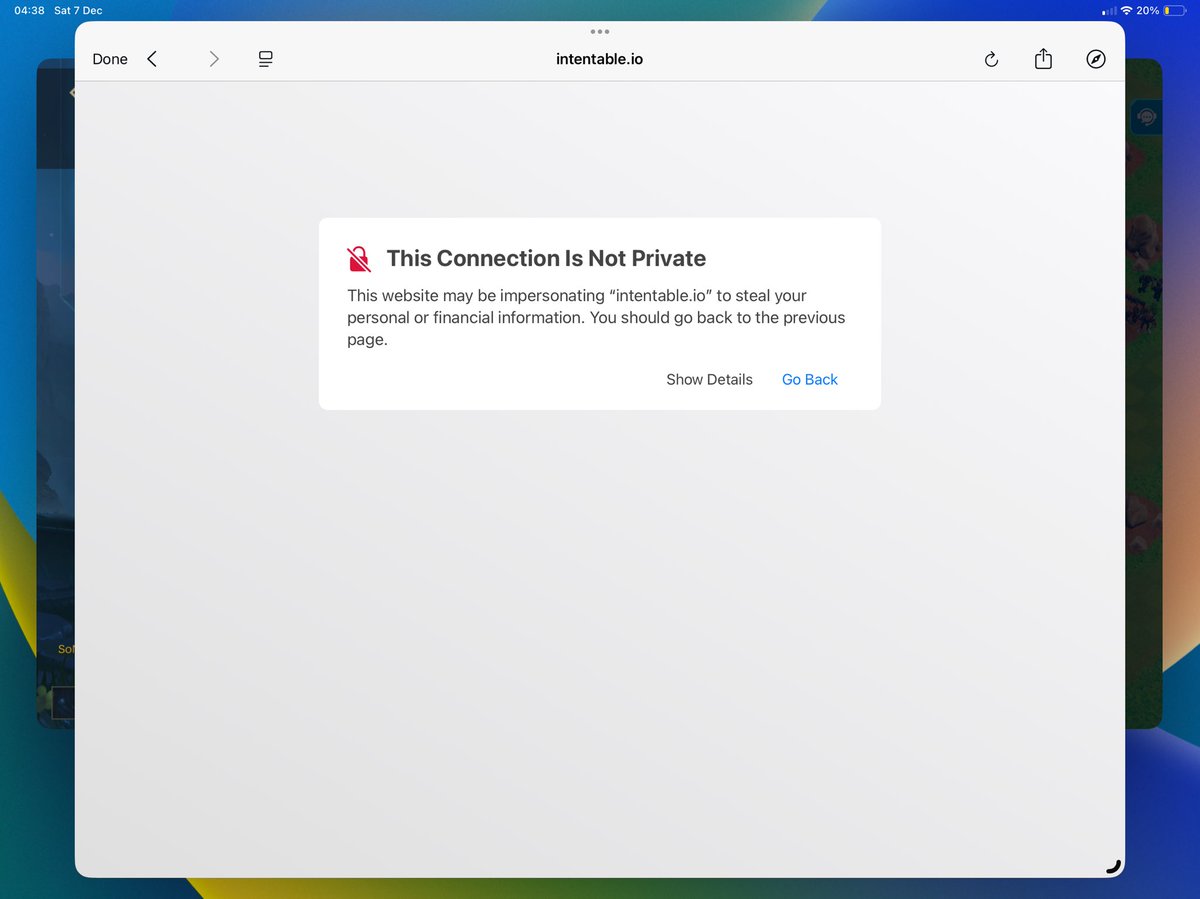Image resolution: width=1200 pixels, height=899 pixels.
Task: Select the intentable.io address bar
Action: (599, 59)
